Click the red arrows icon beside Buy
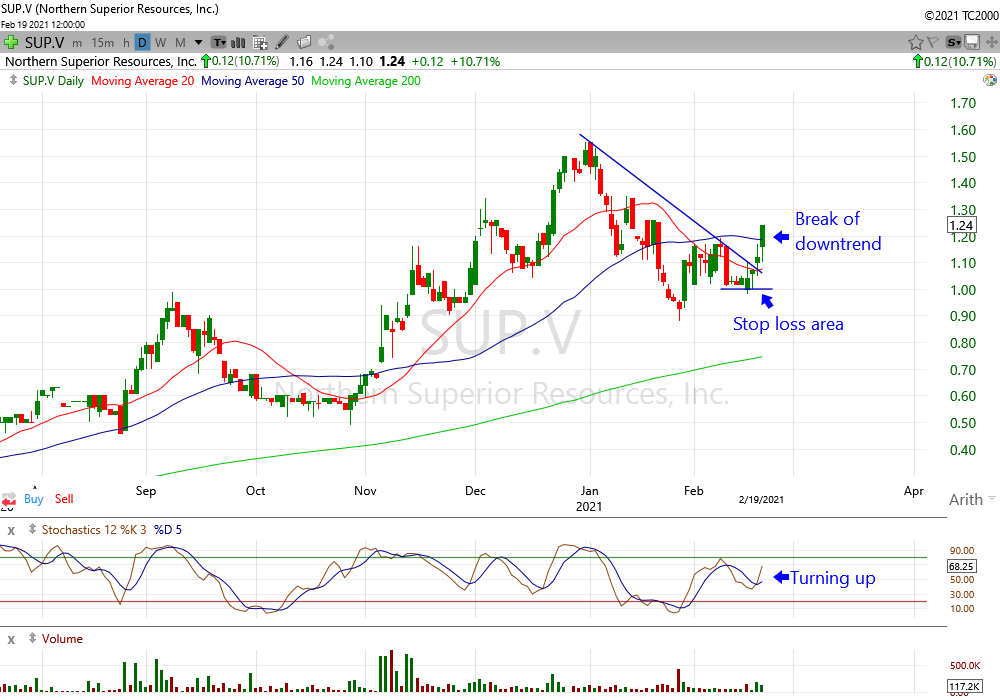1000x700 pixels. 9,500
